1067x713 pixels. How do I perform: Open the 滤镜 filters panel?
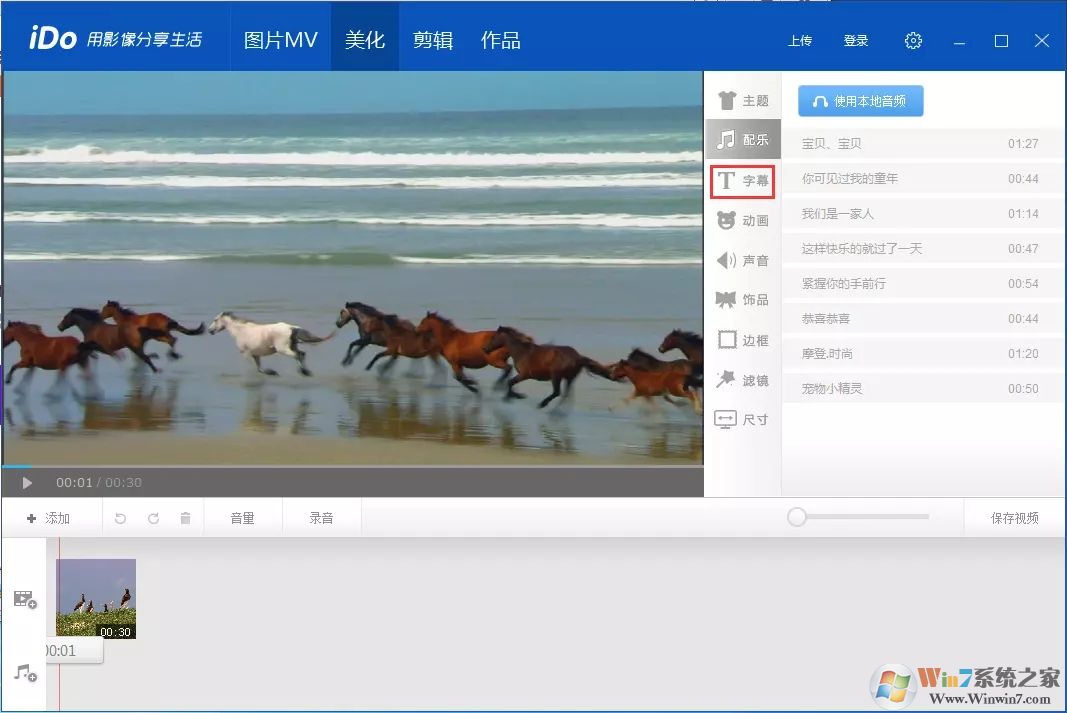click(x=741, y=379)
